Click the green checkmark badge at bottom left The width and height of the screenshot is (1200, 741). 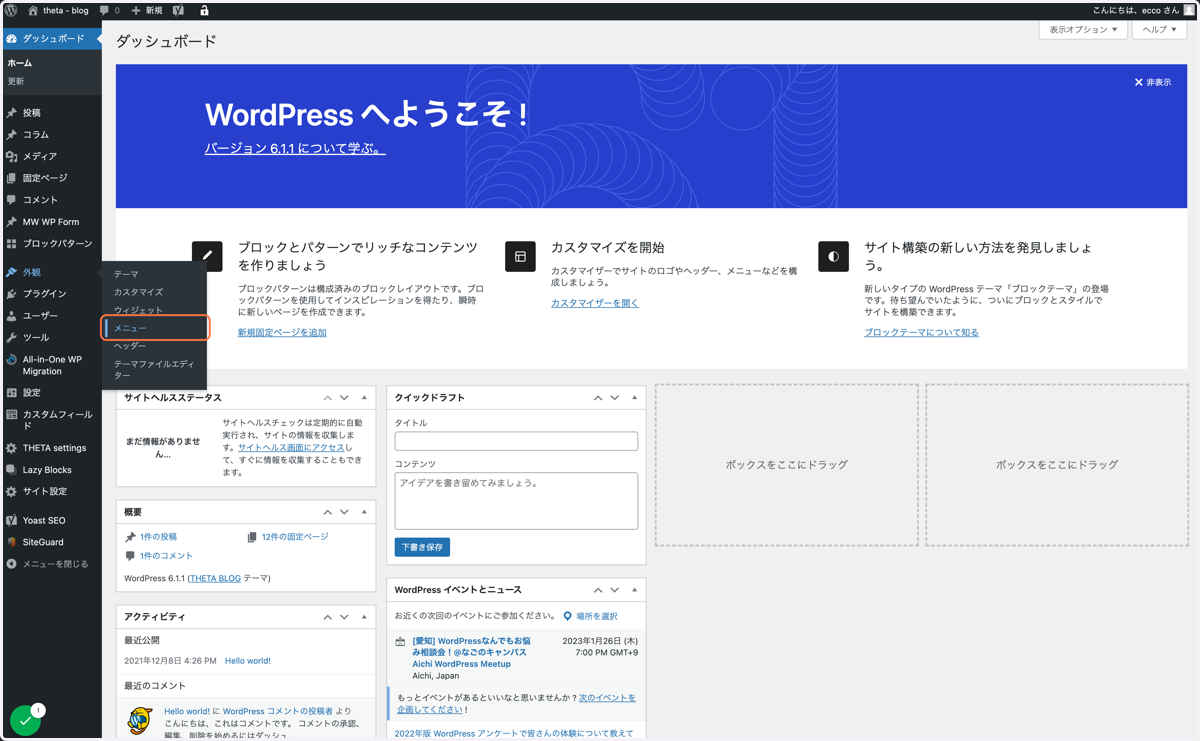[x=24, y=721]
